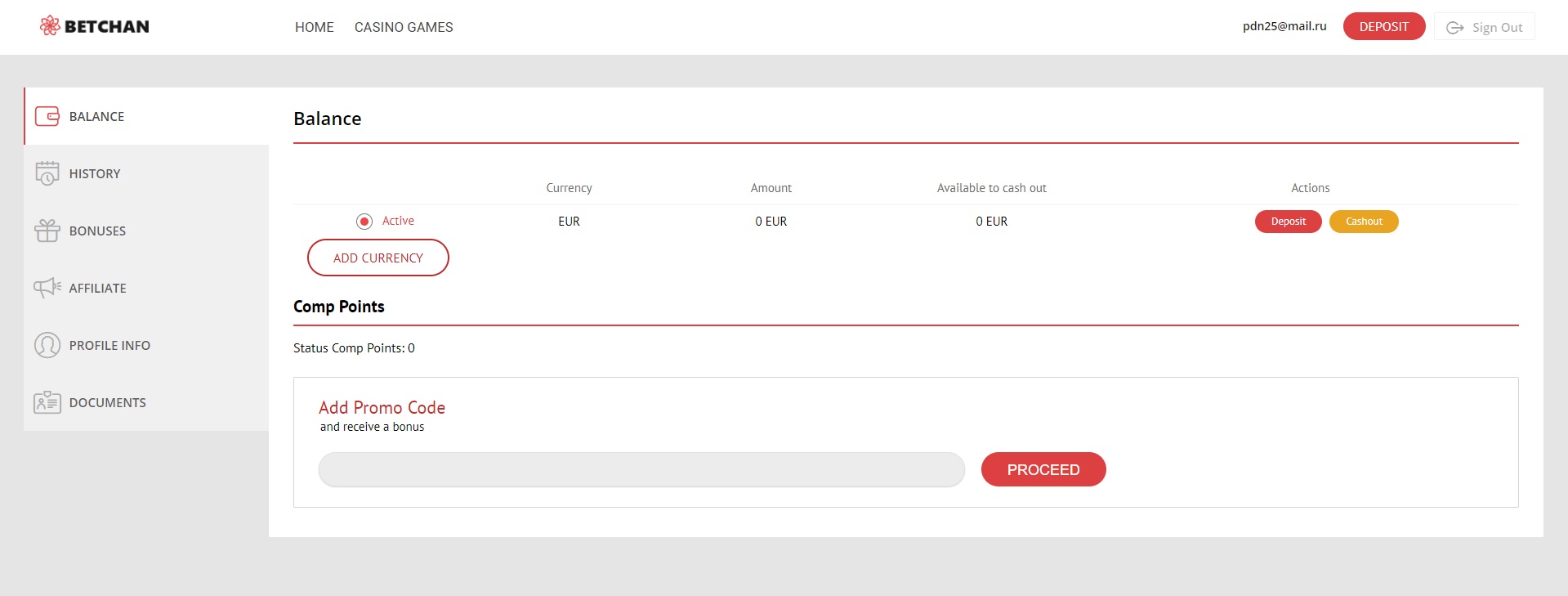The height and width of the screenshot is (596, 1568).
Task: Open the DOCUMENTS sidebar tab
Action: pyautogui.click(x=147, y=402)
